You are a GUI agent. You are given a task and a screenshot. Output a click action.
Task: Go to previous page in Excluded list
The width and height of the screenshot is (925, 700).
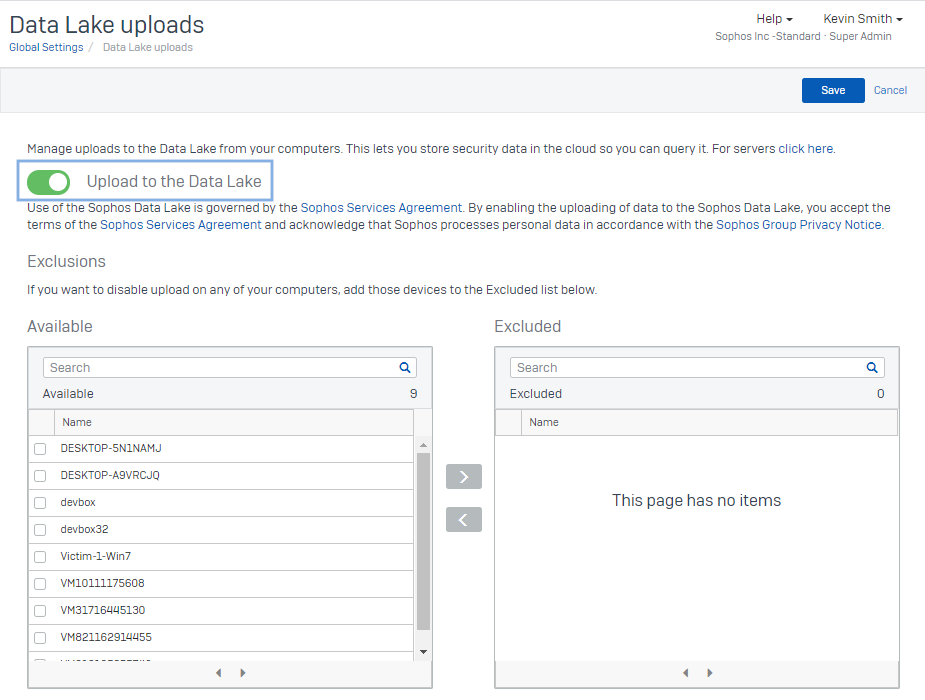pos(685,673)
